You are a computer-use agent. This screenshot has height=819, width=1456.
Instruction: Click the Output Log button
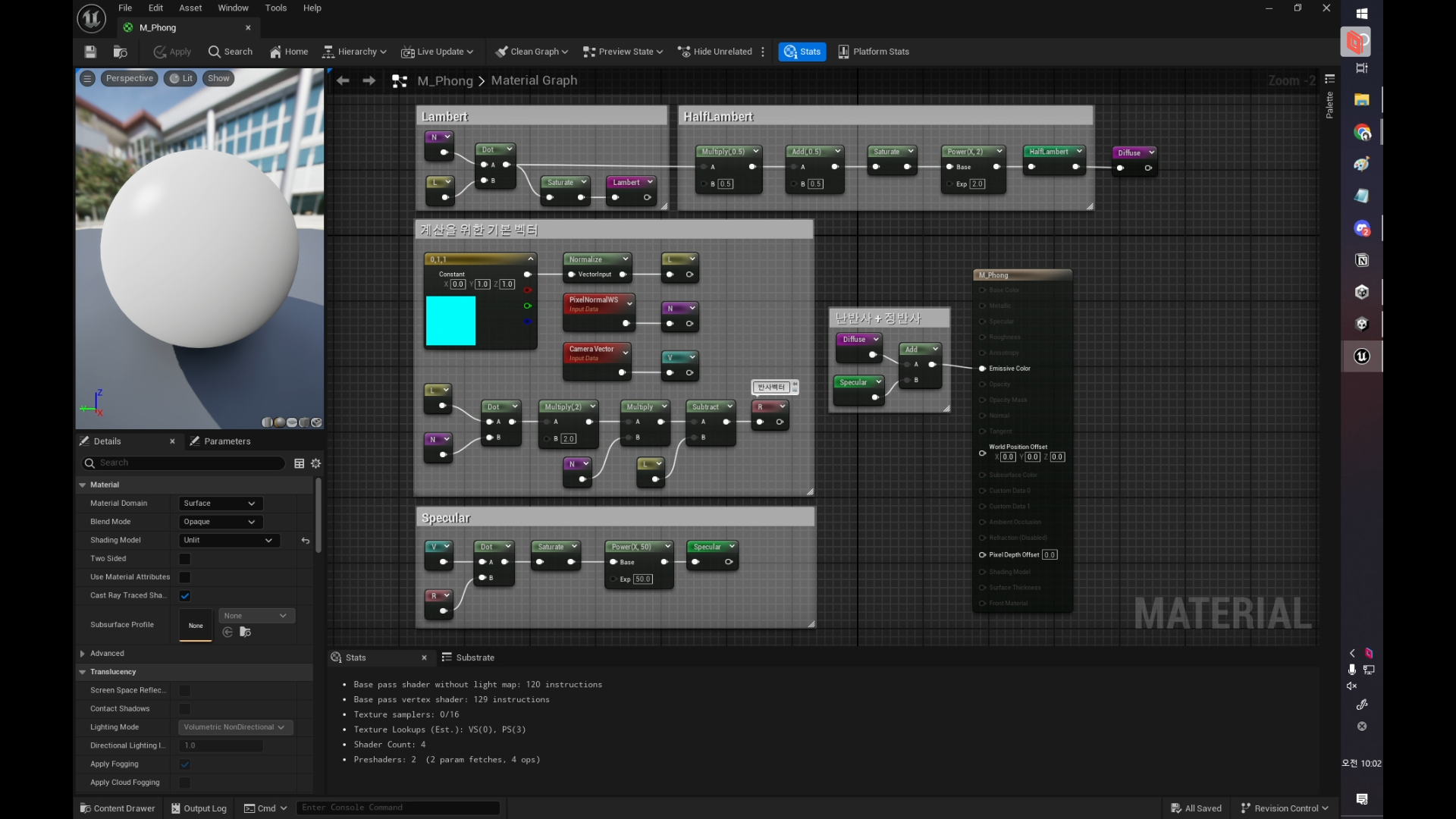(199, 808)
